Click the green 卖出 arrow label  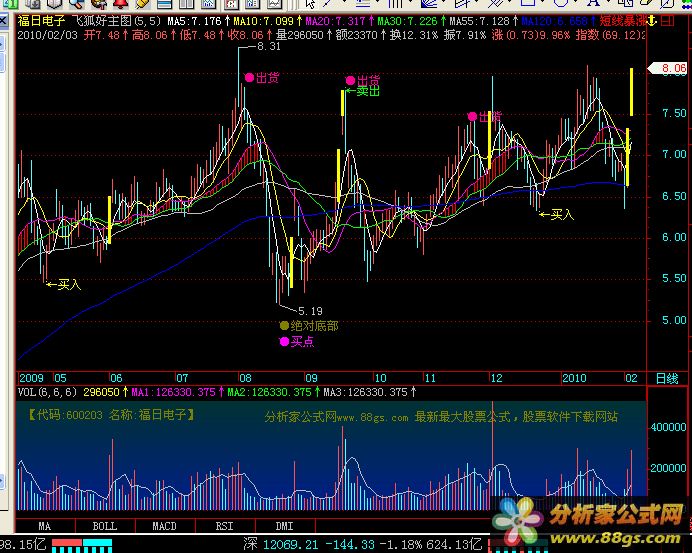pyautogui.click(x=363, y=91)
